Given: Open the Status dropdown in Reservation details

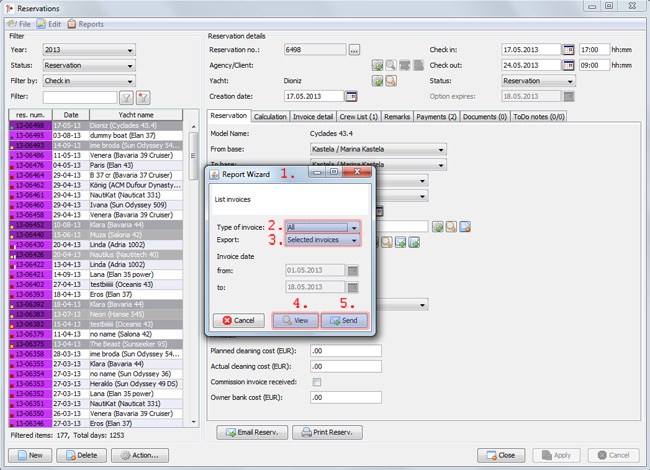Looking at the screenshot, I should tap(538, 81).
